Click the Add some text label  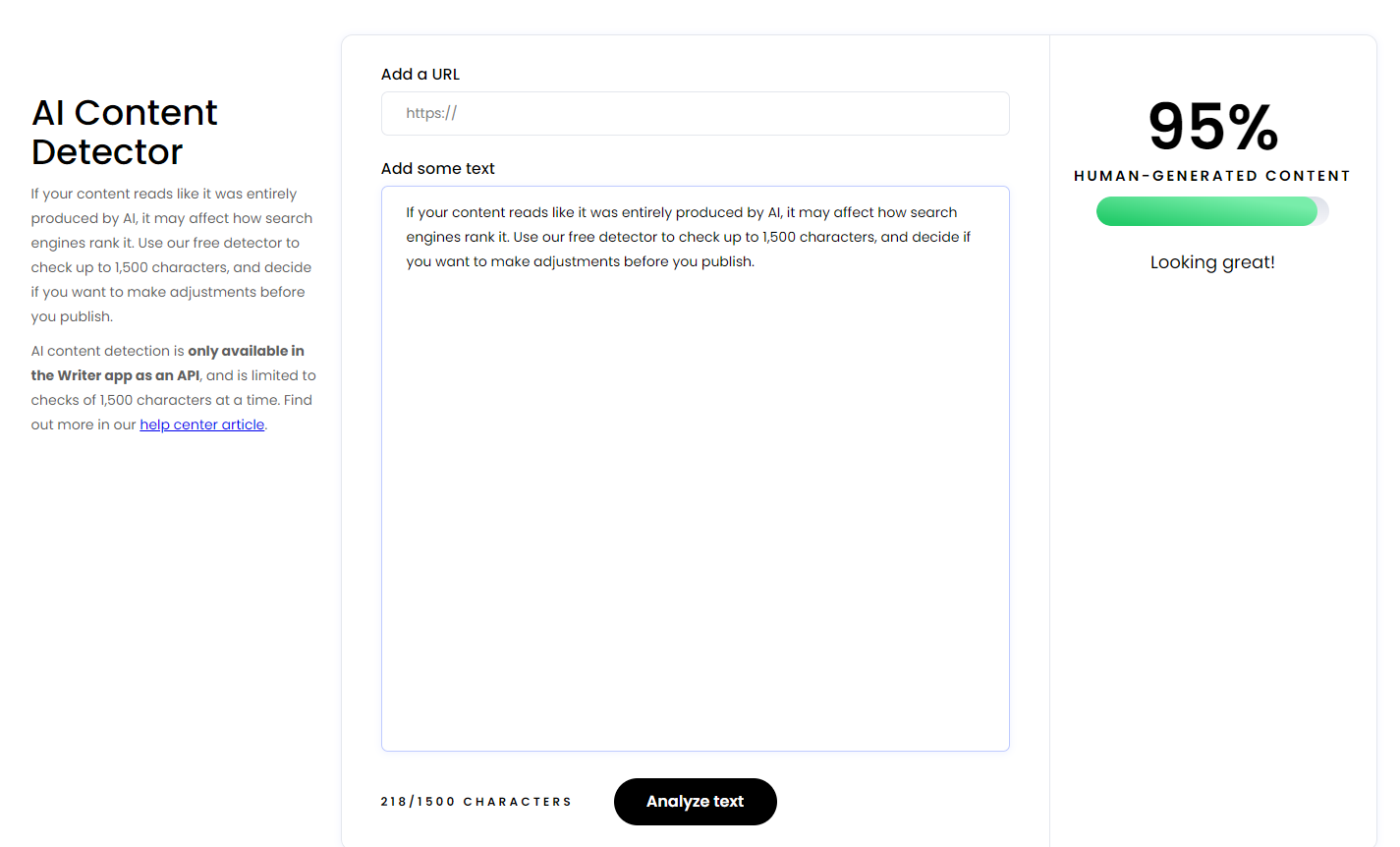tap(437, 169)
